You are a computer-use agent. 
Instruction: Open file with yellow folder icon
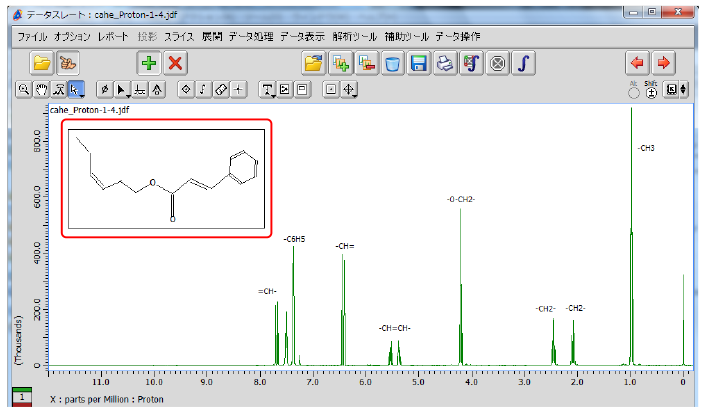pos(42,63)
